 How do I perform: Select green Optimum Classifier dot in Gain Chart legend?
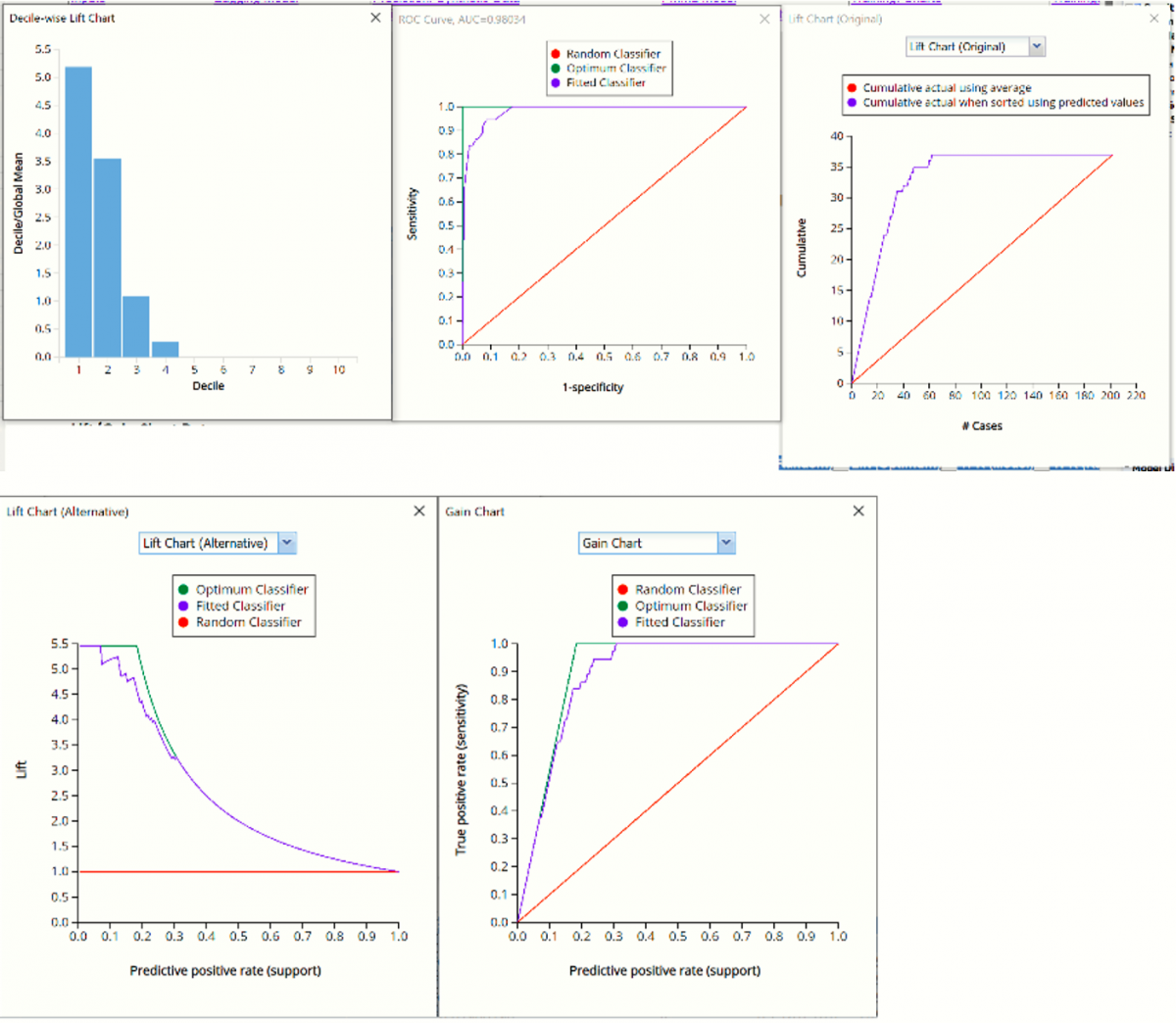[623, 606]
